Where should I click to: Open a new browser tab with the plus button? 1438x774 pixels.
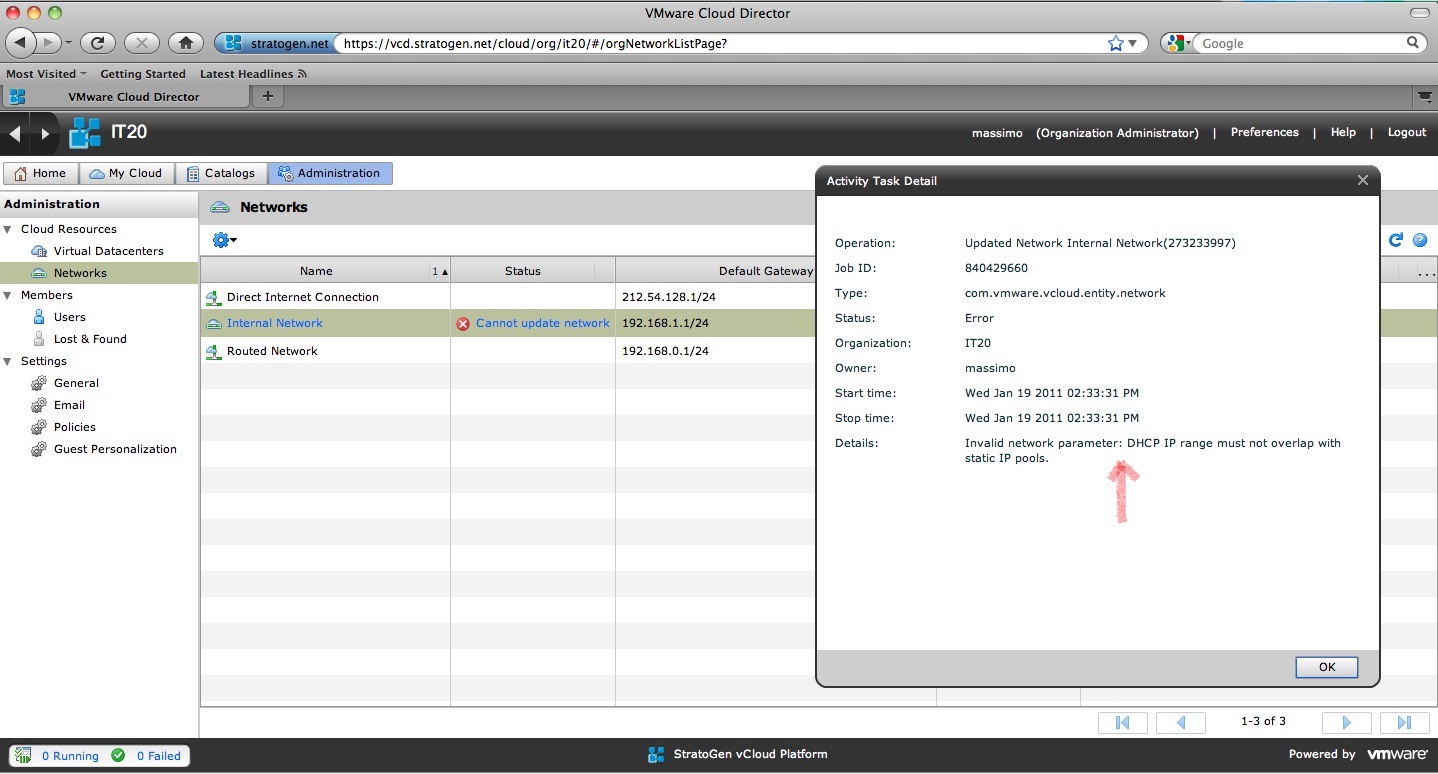click(x=267, y=96)
